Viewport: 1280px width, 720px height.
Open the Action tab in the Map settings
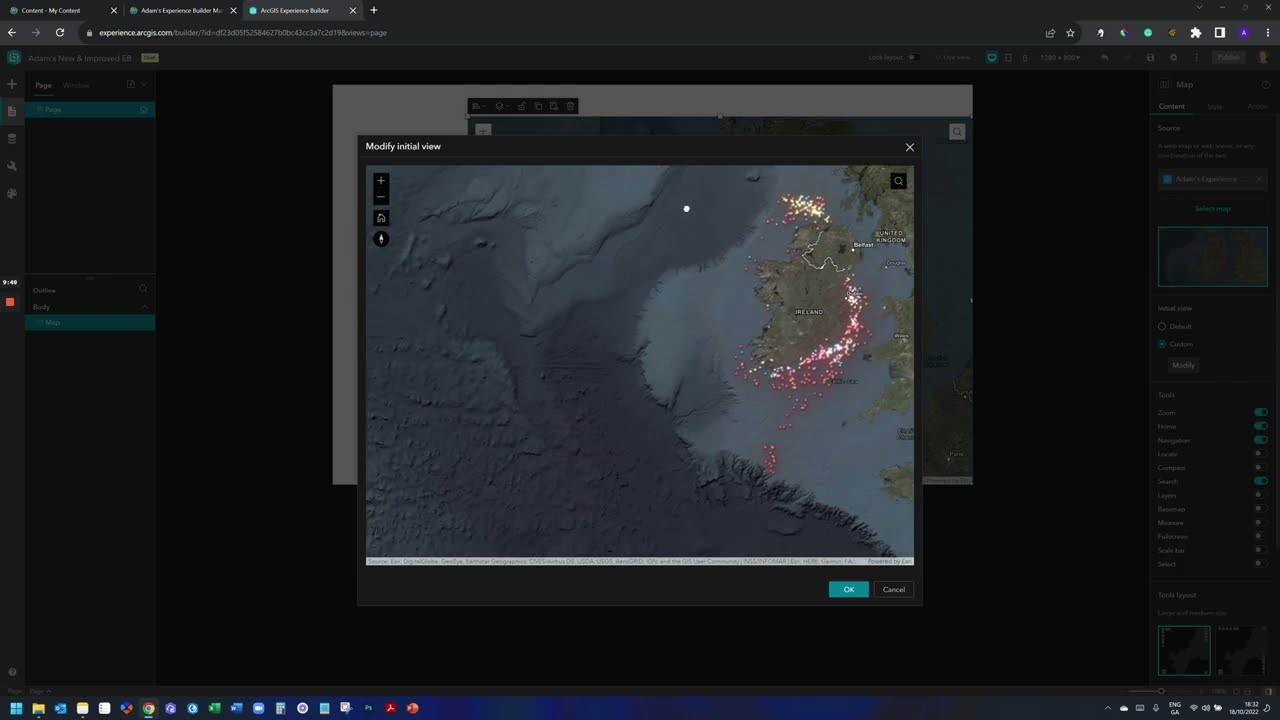pos(1257,106)
